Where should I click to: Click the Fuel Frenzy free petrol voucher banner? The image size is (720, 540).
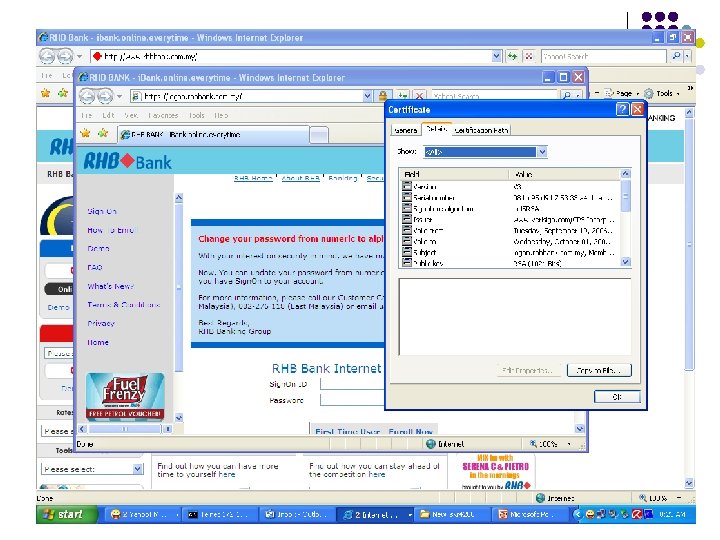pos(125,396)
